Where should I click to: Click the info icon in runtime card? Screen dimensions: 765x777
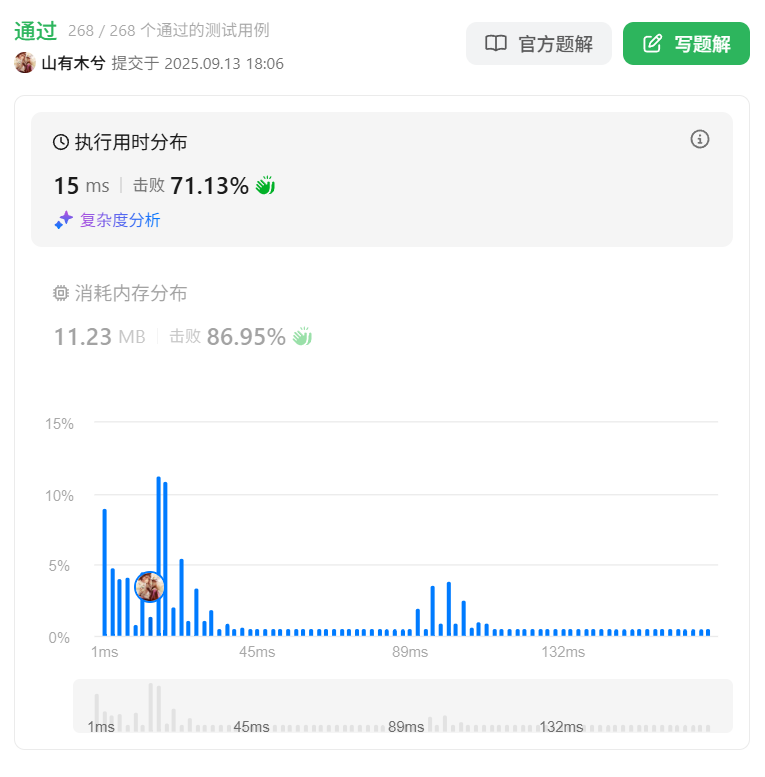tap(700, 139)
